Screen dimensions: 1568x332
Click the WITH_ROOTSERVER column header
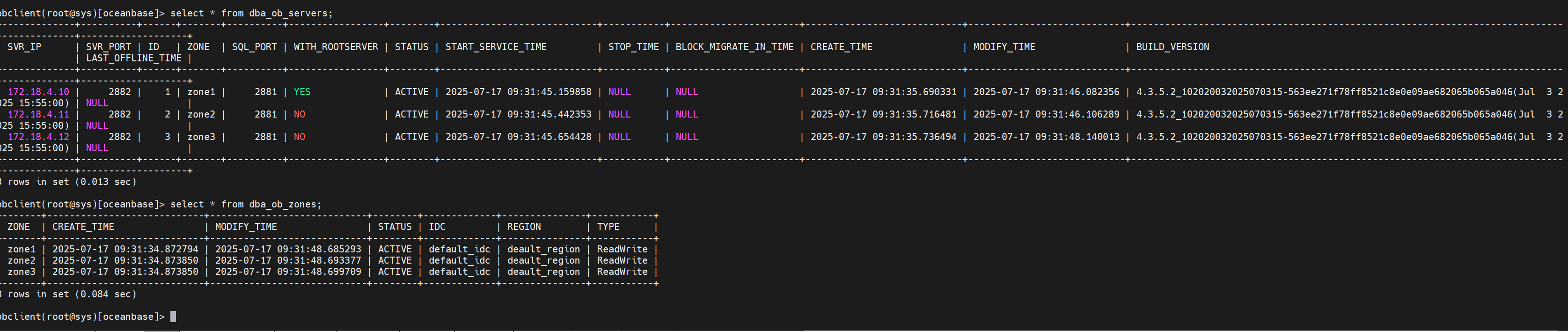(336, 47)
